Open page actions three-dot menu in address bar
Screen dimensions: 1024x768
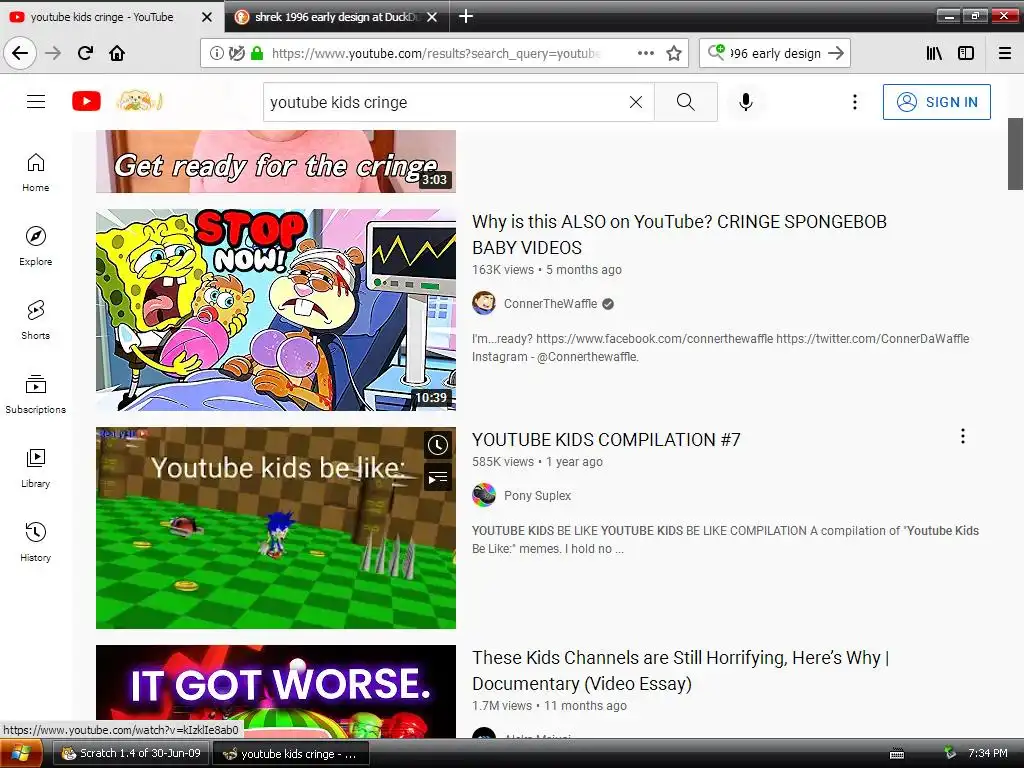point(646,54)
